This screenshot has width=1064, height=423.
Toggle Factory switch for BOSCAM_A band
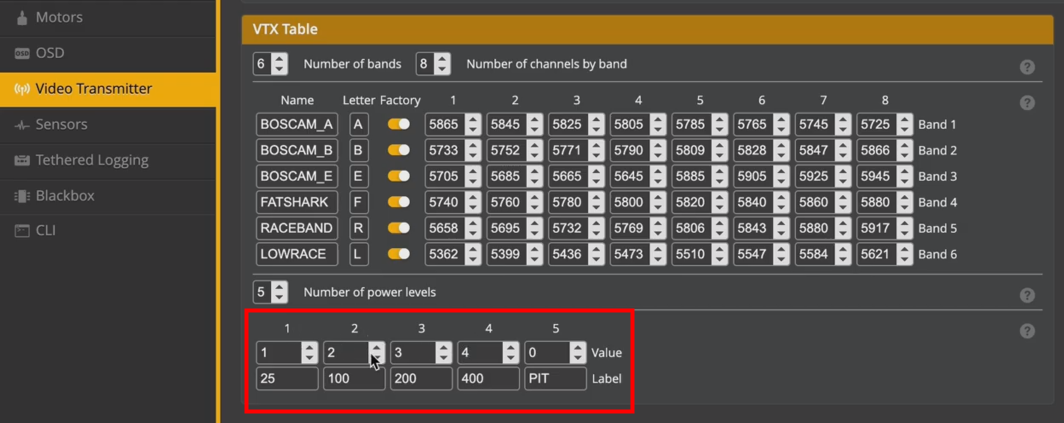399,124
